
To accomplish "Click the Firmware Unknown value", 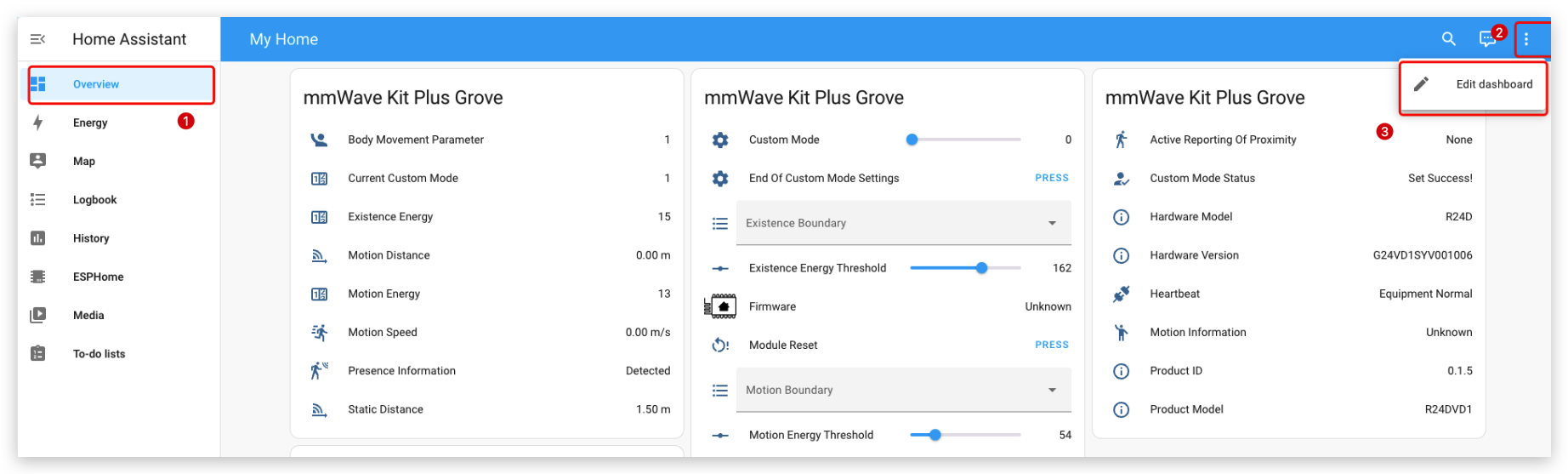I will point(1048,306).
